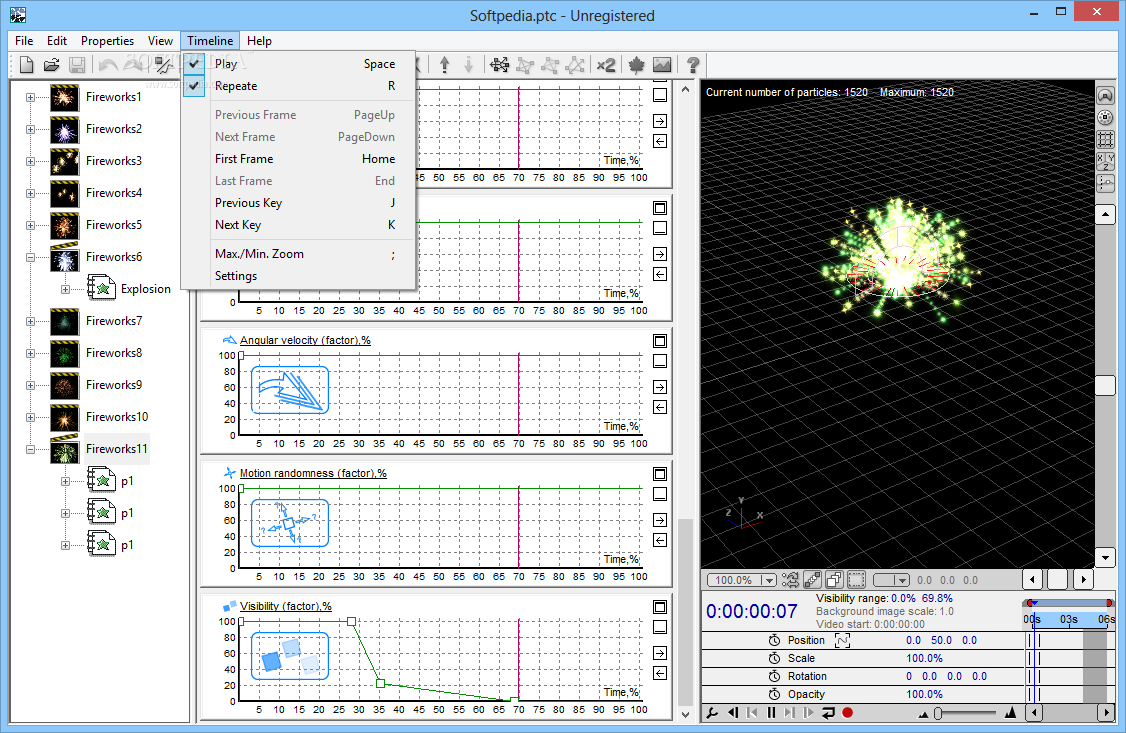1126x733 pixels.
Task: Click the Position stopwatch icon
Action: [x=774, y=640]
